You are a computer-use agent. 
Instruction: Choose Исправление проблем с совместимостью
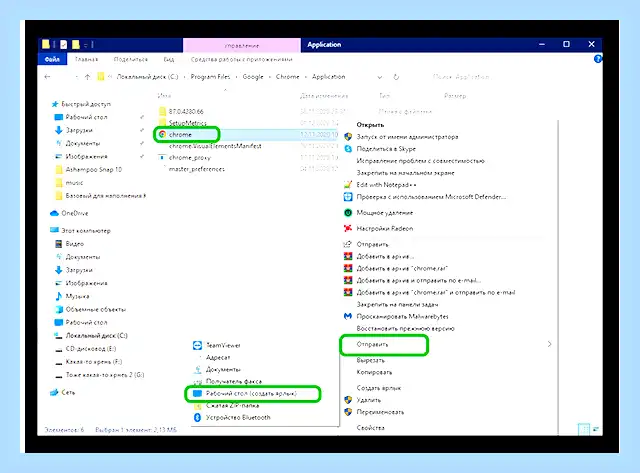pyautogui.click(x=420, y=161)
